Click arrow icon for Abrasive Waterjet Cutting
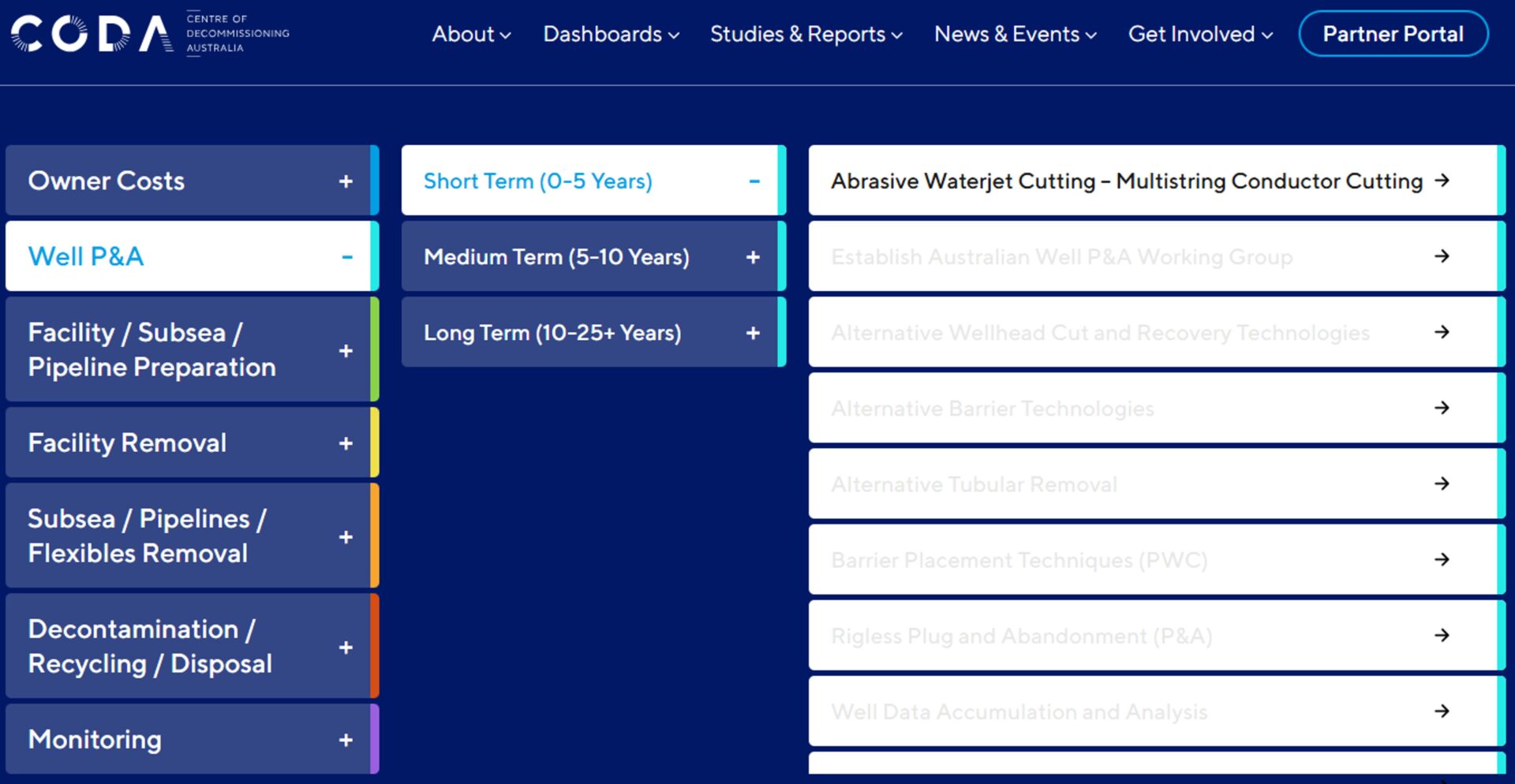 1442,181
